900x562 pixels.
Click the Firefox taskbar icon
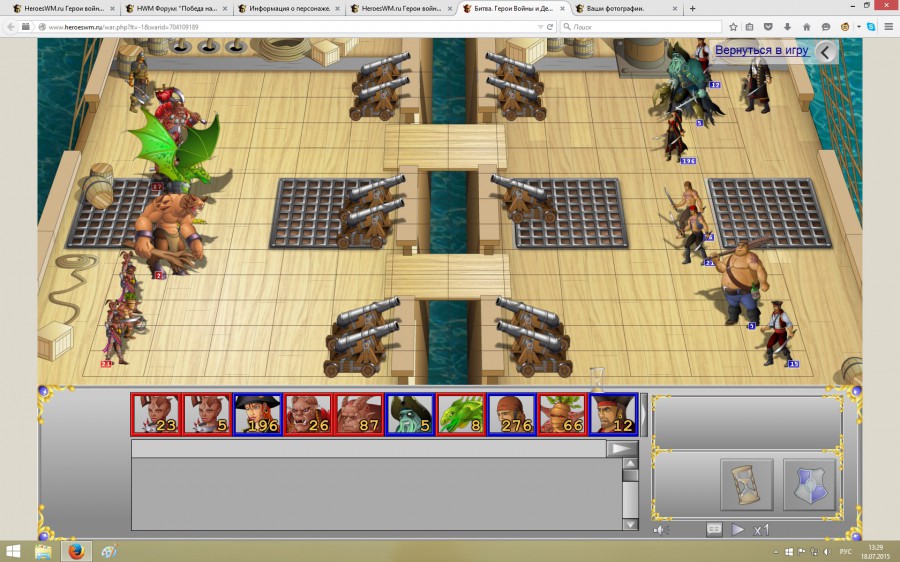point(76,552)
